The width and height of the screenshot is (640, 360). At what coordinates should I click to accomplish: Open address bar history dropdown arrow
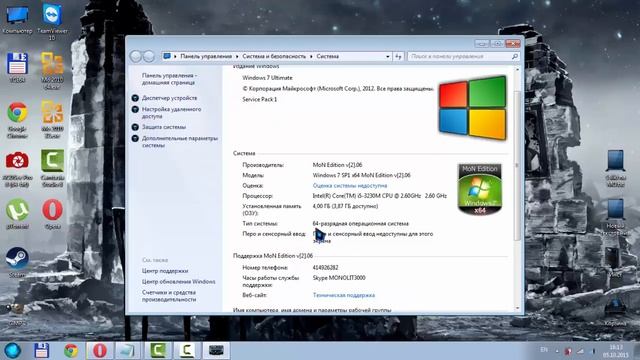point(388,56)
